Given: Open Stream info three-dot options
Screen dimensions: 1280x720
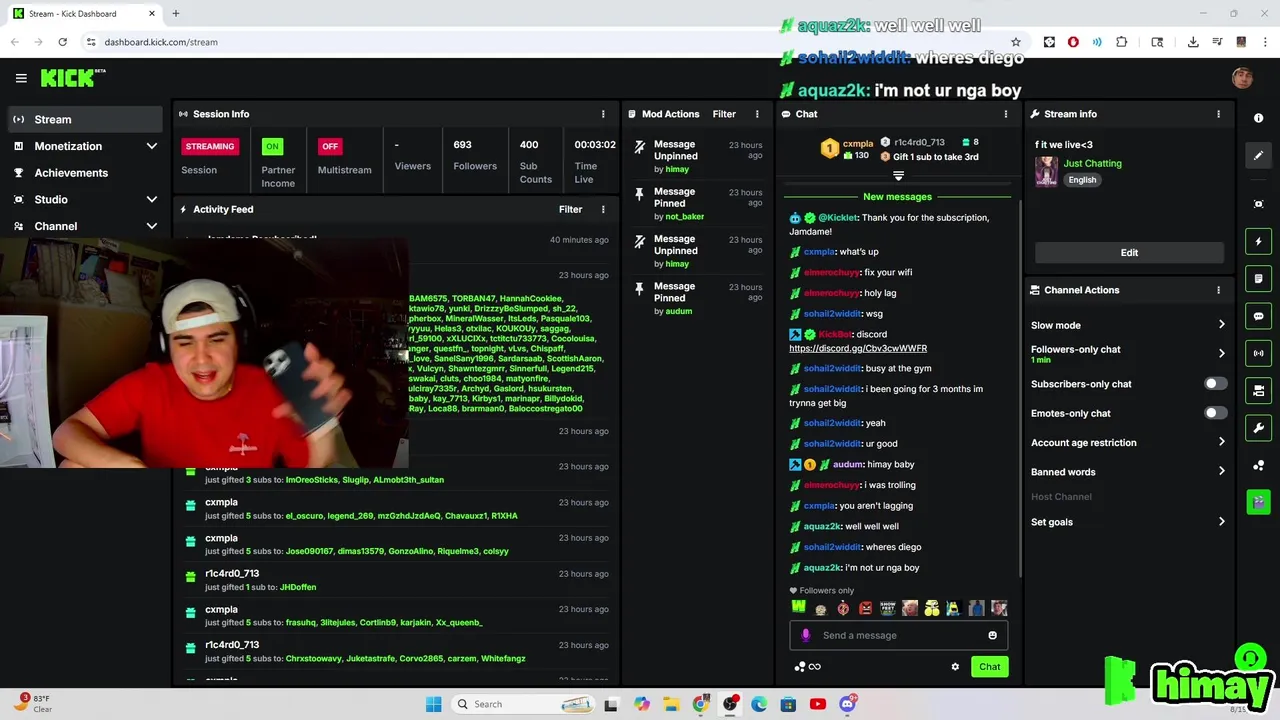Looking at the screenshot, I should pos(1218,114).
